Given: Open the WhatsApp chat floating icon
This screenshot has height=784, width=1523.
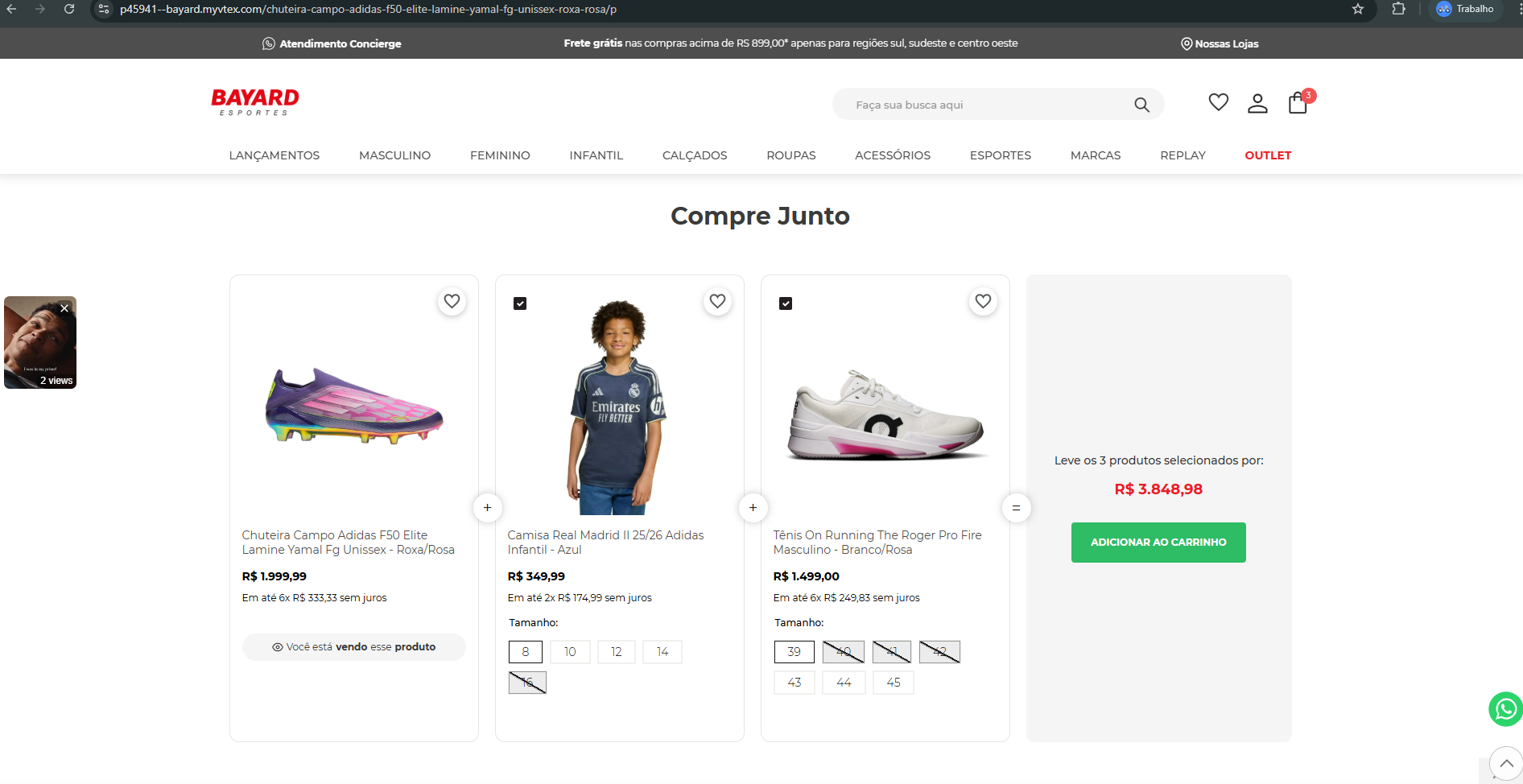Looking at the screenshot, I should click(1505, 709).
